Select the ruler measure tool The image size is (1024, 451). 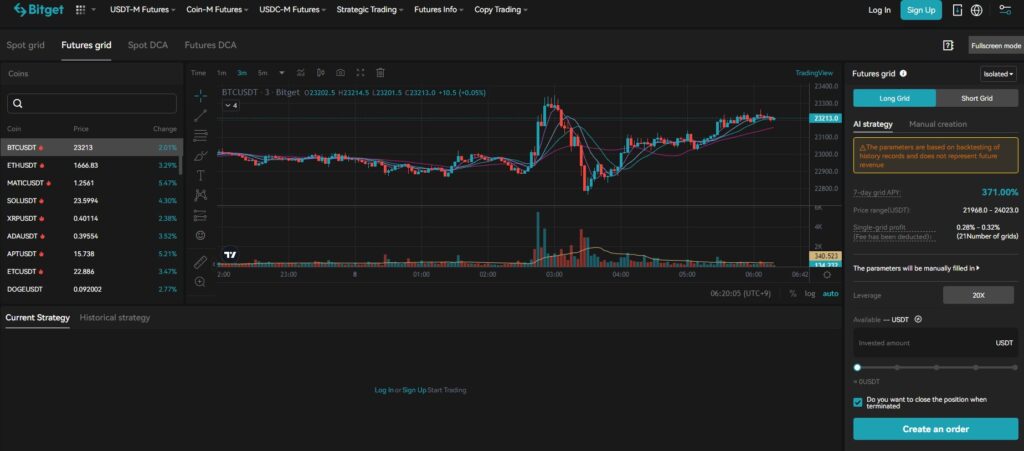pos(200,262)
